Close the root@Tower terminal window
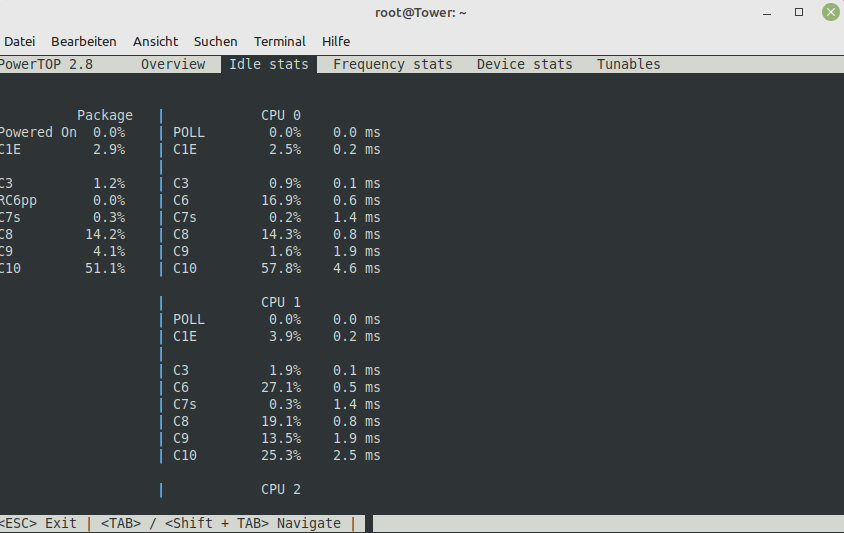 click(x=831, y=12)
